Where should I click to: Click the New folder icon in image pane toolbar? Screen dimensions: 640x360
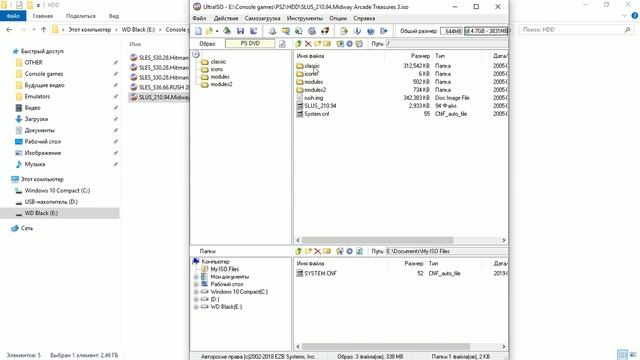coord(318,44)
